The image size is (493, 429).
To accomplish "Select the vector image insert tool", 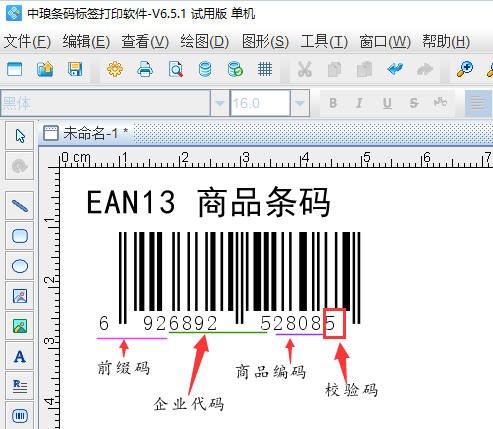I will tap(20, 296).
